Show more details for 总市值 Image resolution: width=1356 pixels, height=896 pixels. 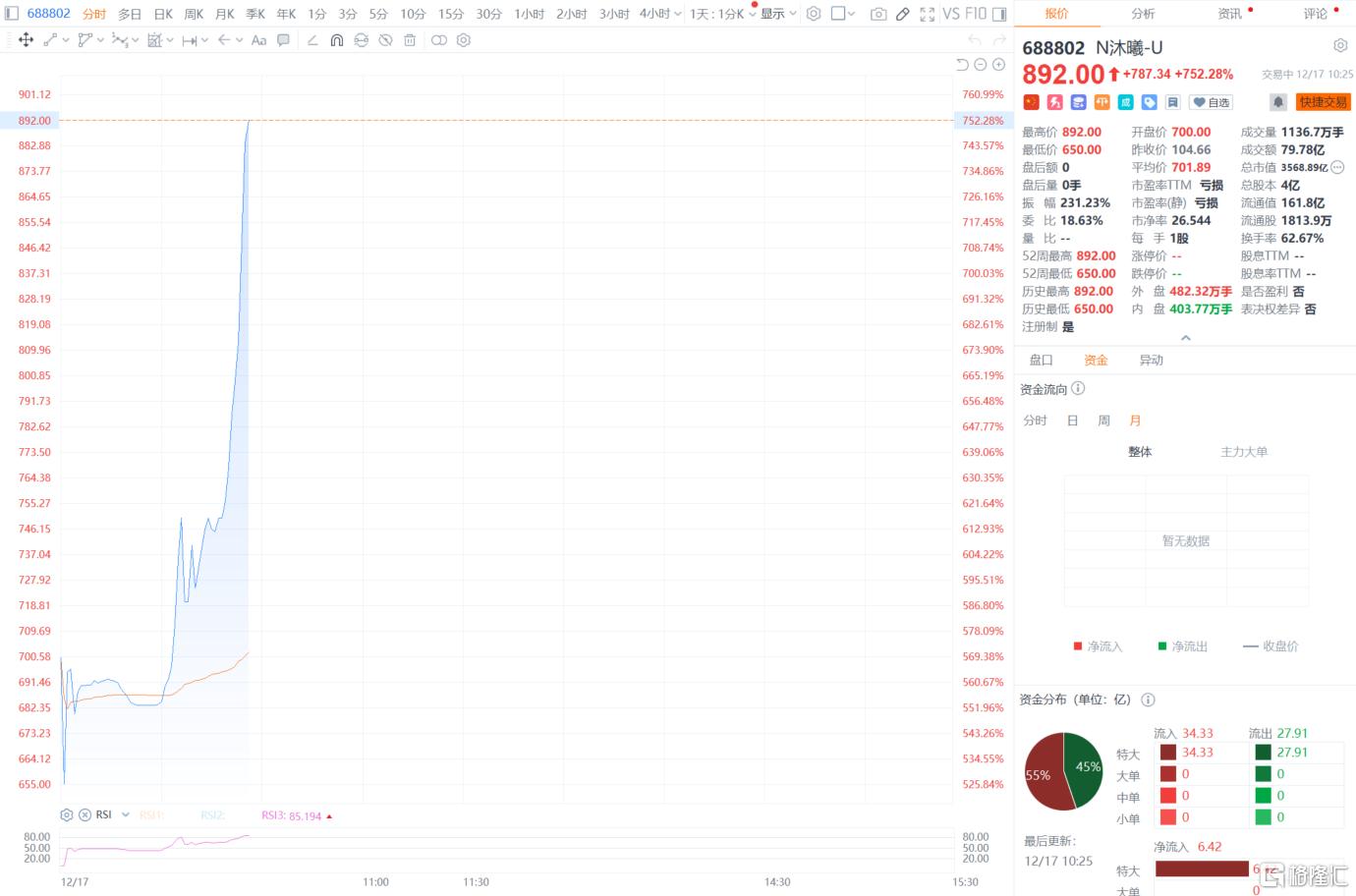(1337, 167)
